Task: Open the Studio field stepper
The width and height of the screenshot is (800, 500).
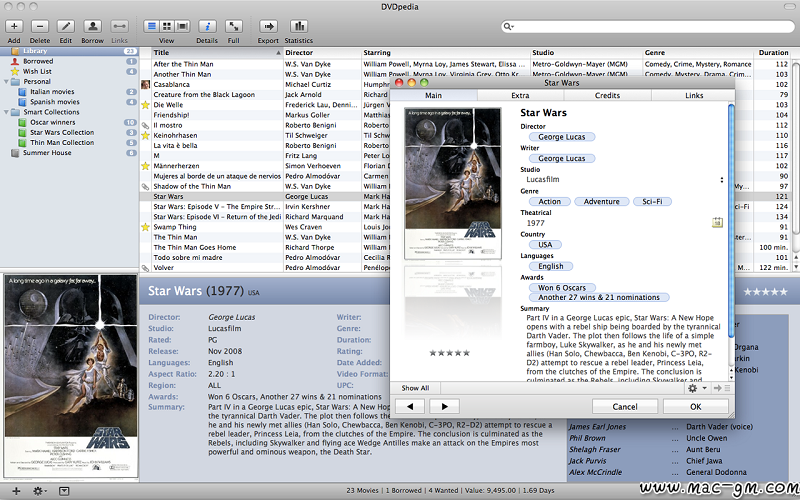Action: (721, 180)
